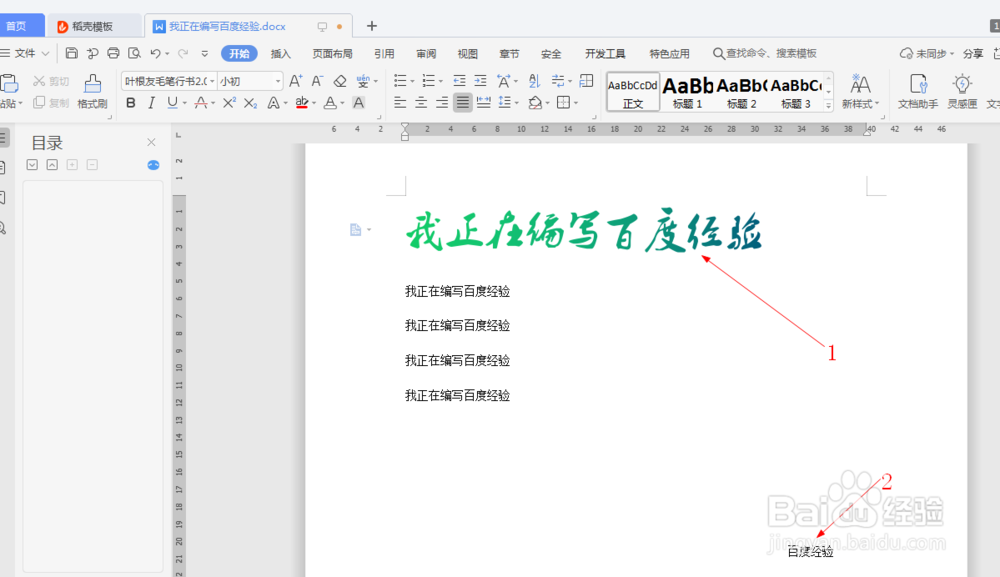The height and width of the screenshot is (577, 1000).
Task: Open Document Assistant (文档助手)
Action: 918,91
